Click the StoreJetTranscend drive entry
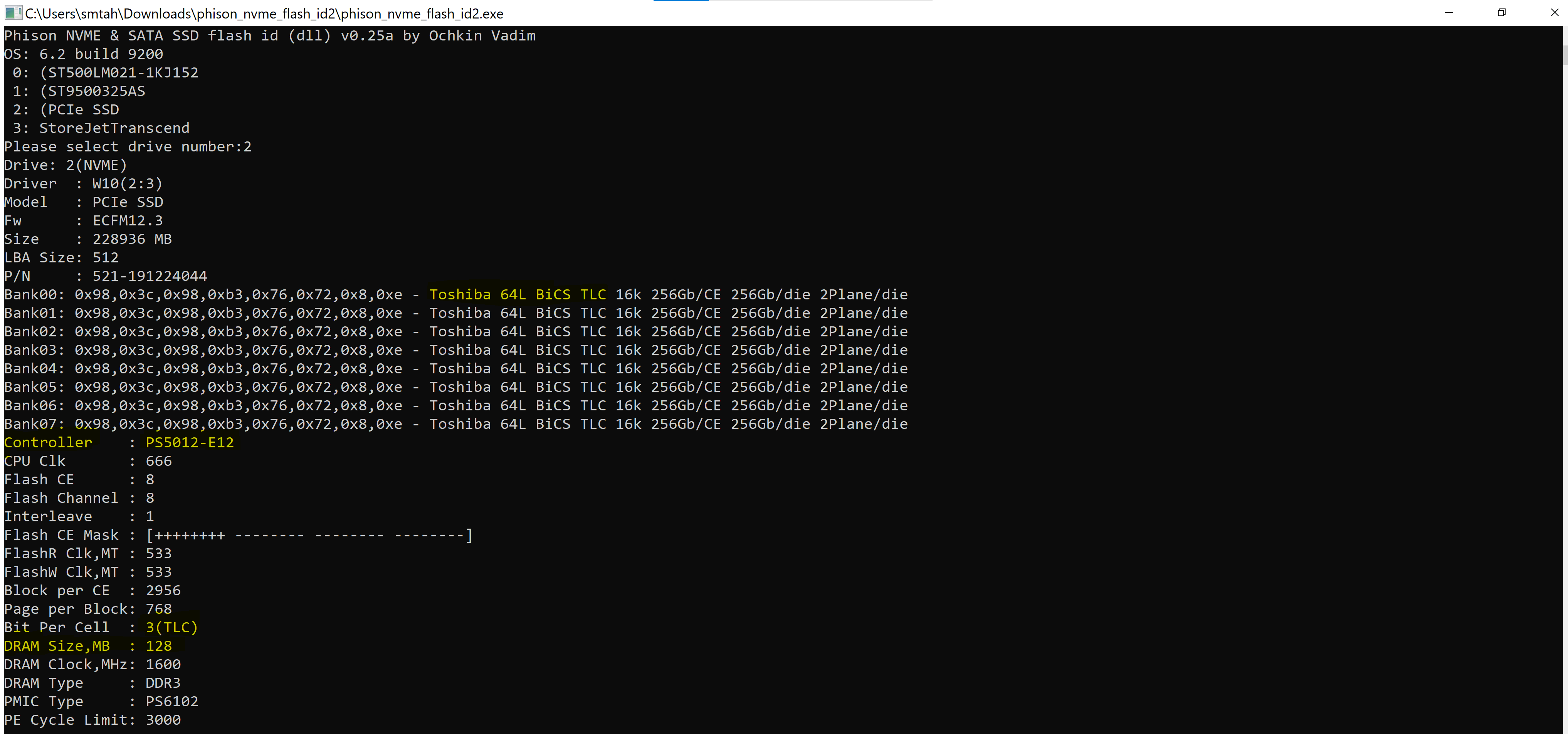Screen dimensions: 1568x734 click(x=114, y=128)
